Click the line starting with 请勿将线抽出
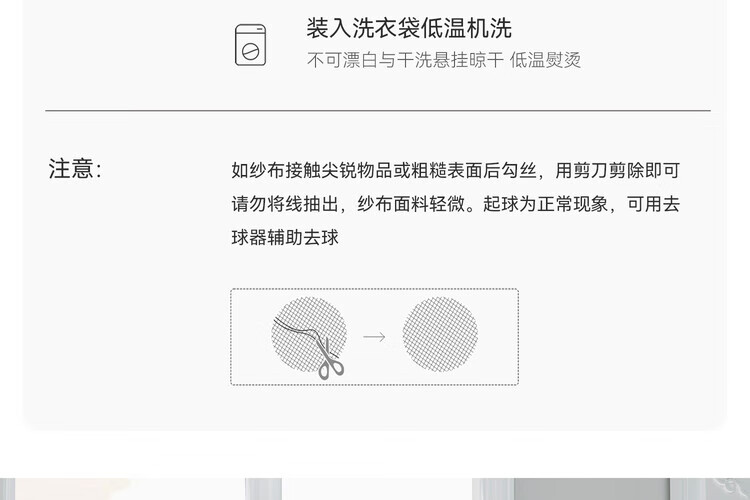The image size is (750, 500). pos(455,204)
